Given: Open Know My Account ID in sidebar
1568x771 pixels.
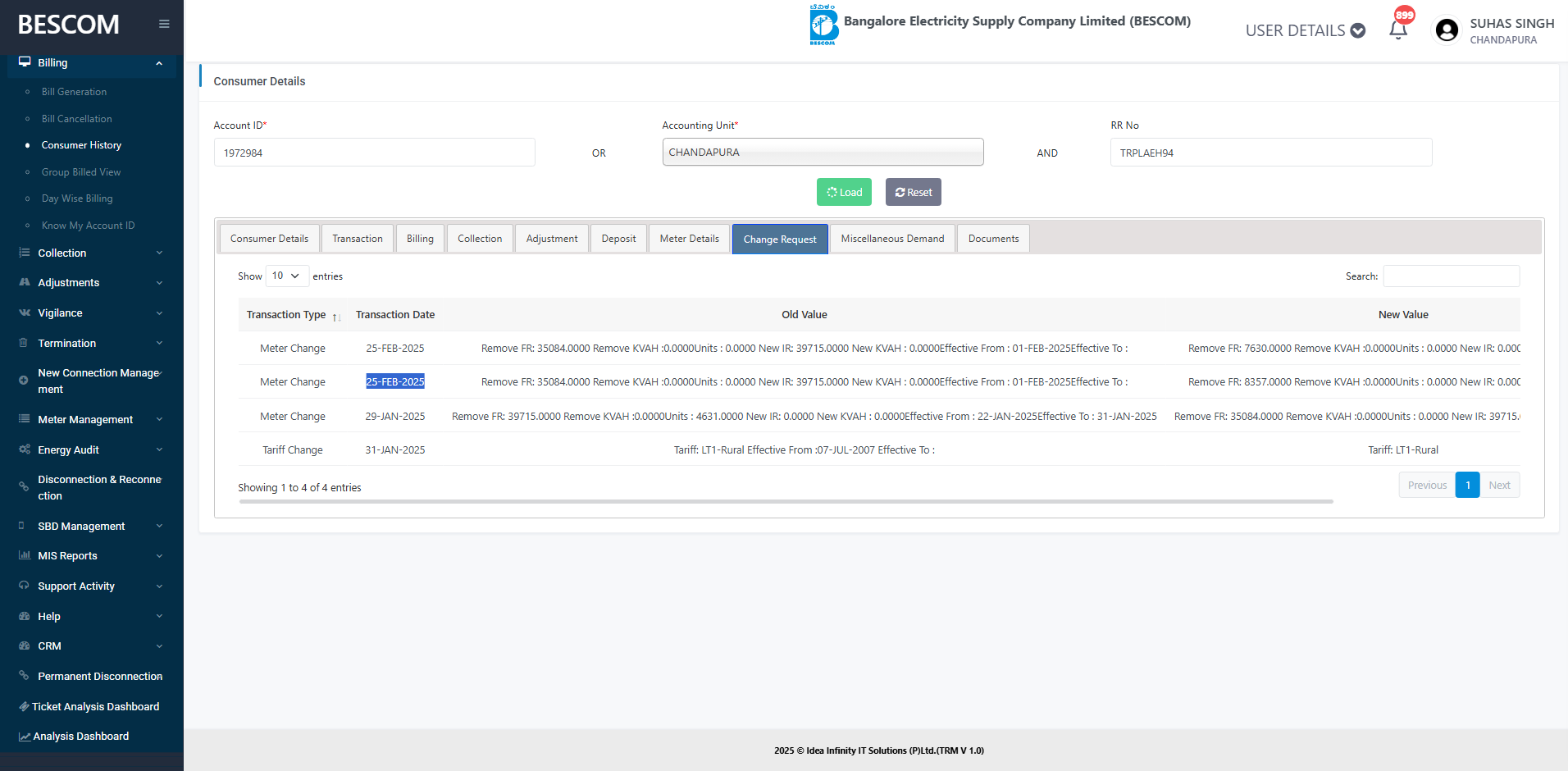Looking at the screenshot, I should [x=88, y=226].
